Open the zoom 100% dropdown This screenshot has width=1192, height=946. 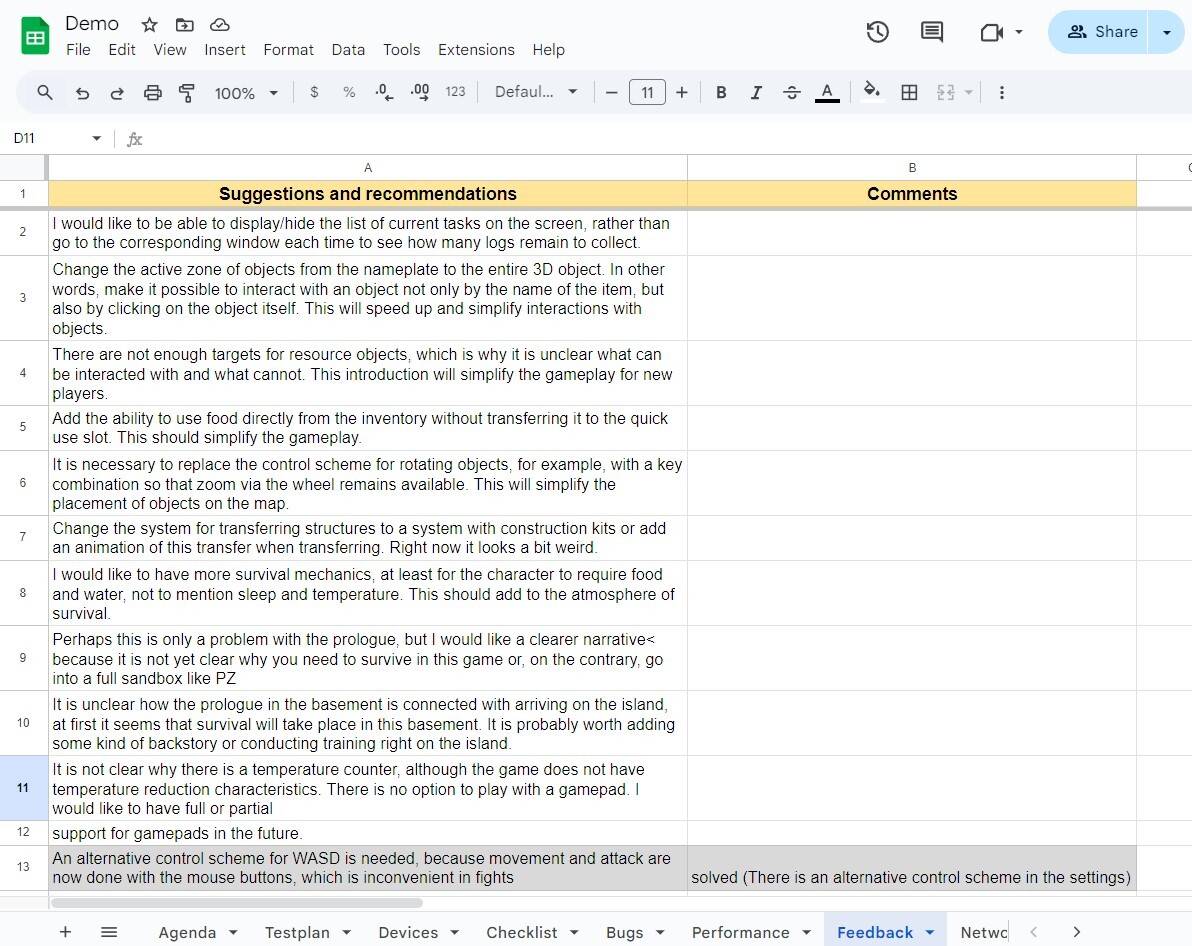pos(246,93)
